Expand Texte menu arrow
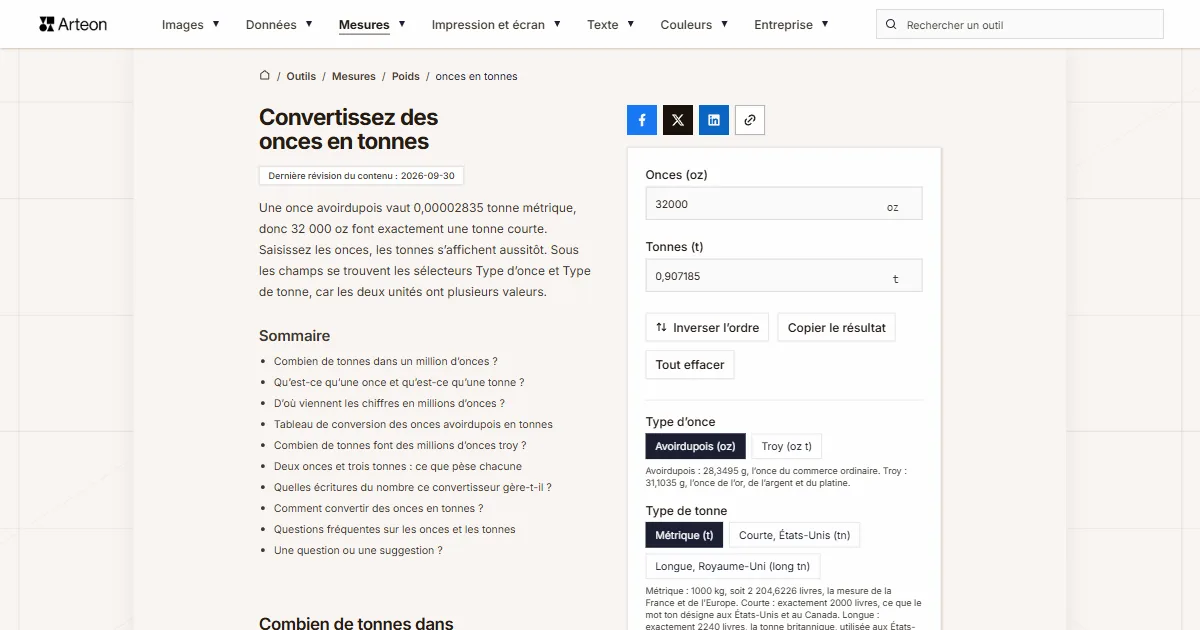The height and width of the screenshot is (630, 1200). 631,24
